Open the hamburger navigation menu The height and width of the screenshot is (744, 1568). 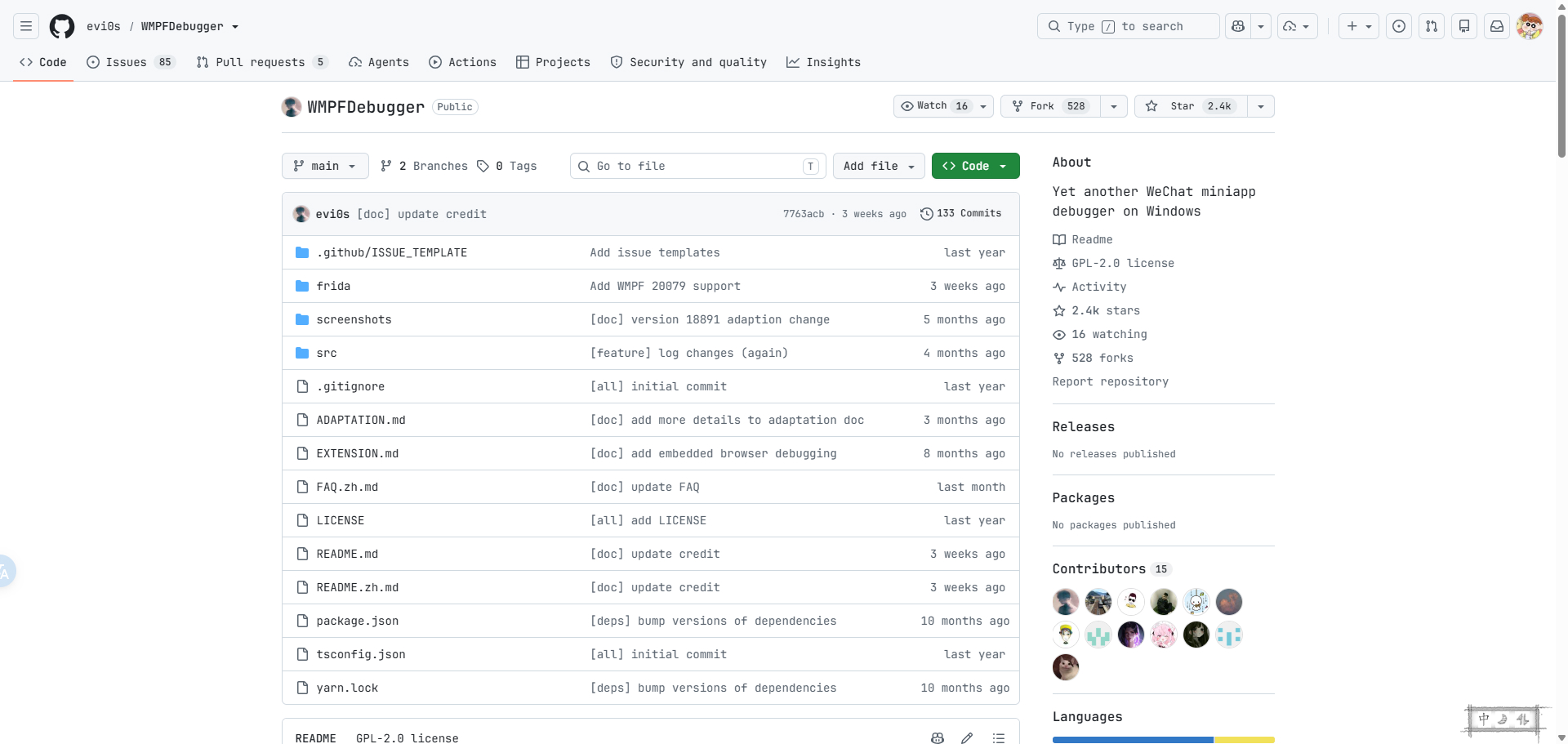click(x=26, y=26)
